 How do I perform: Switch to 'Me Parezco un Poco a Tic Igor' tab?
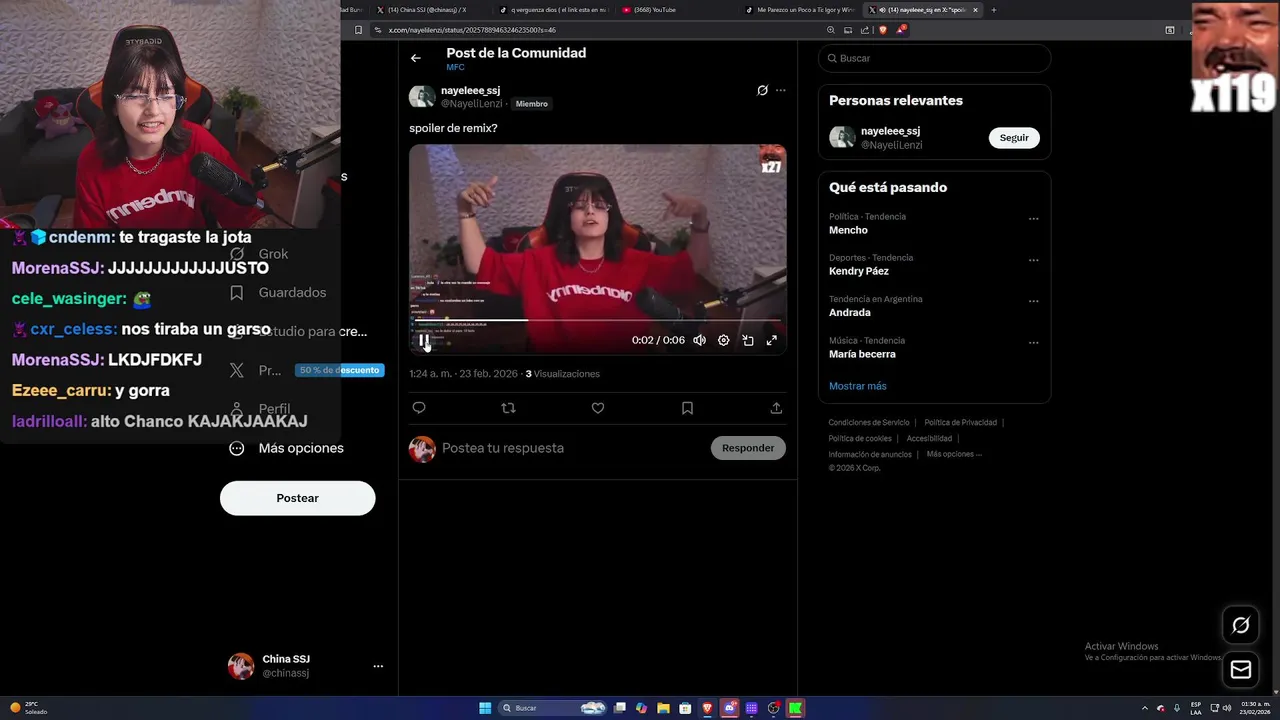800,10
